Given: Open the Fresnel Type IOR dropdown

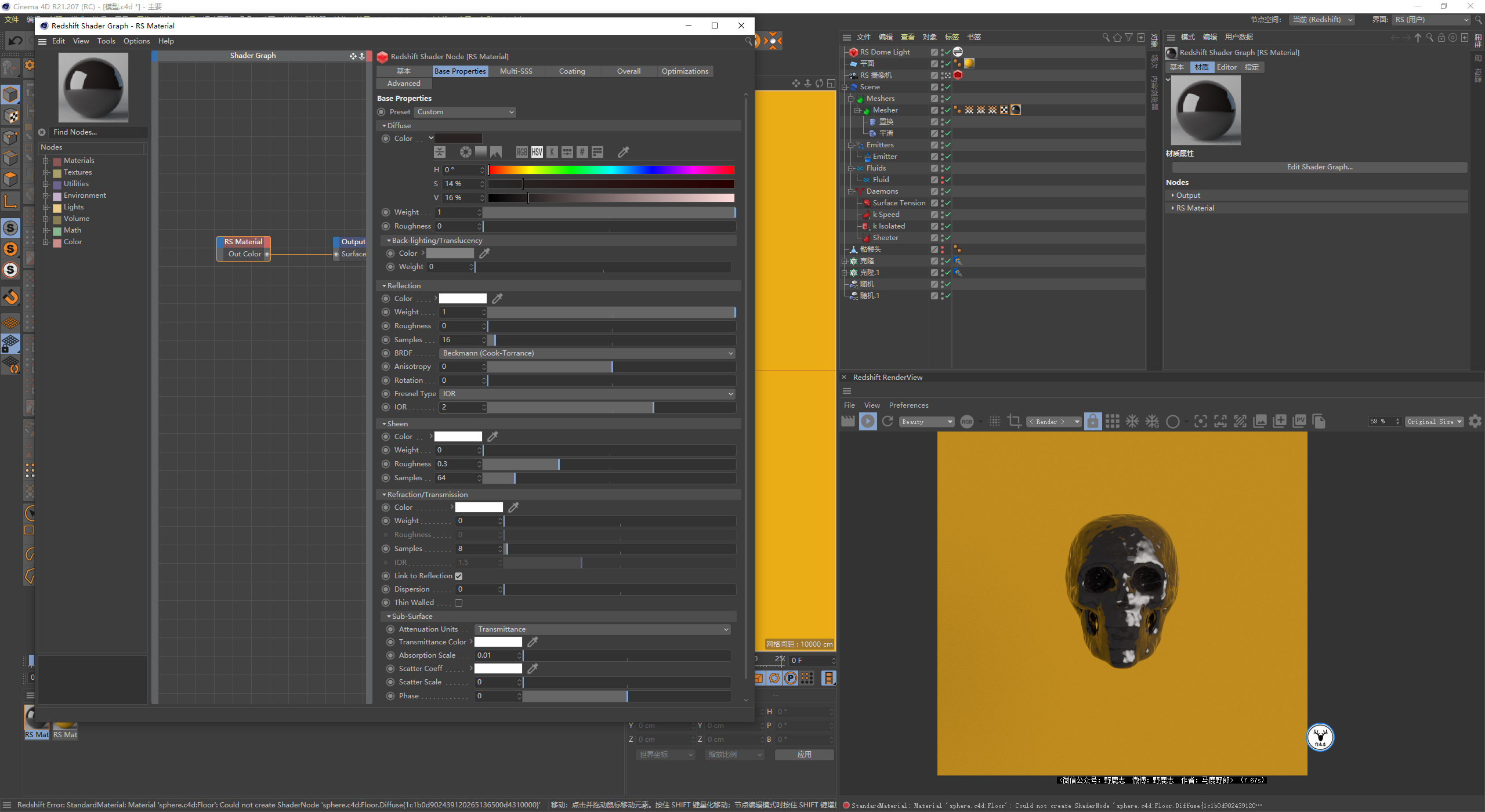Looking at the screenshot, I should point(587,394).
